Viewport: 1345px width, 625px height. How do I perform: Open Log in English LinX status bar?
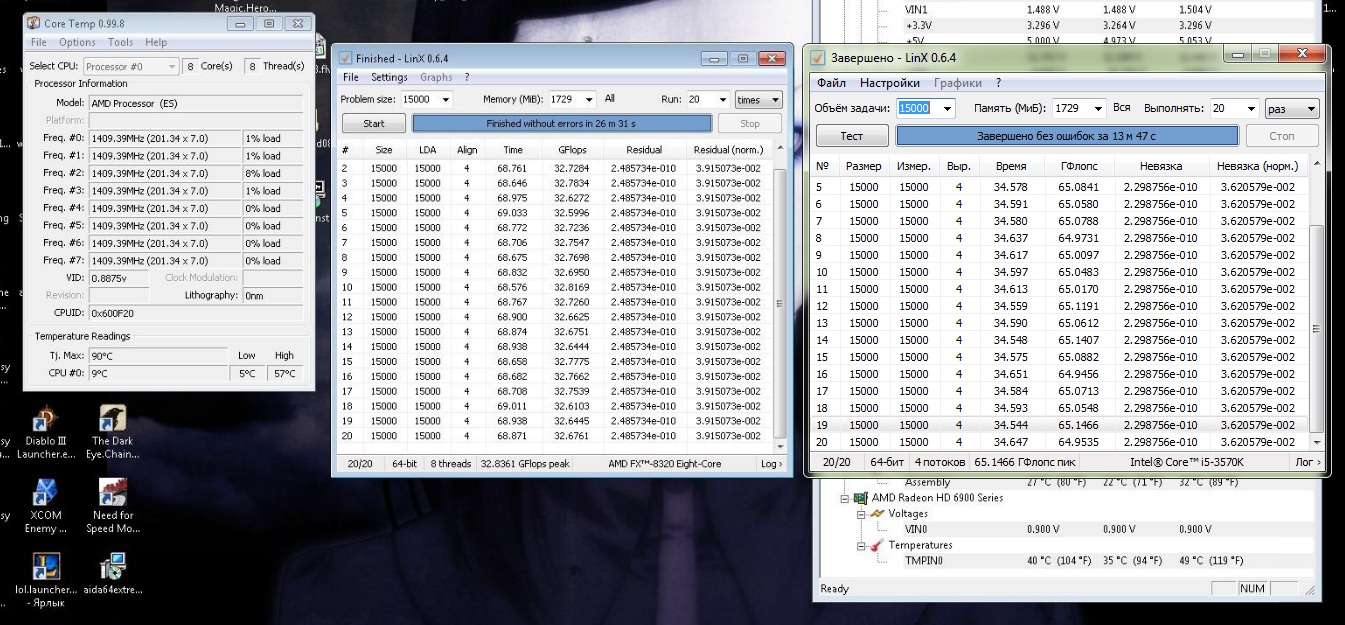772,464
